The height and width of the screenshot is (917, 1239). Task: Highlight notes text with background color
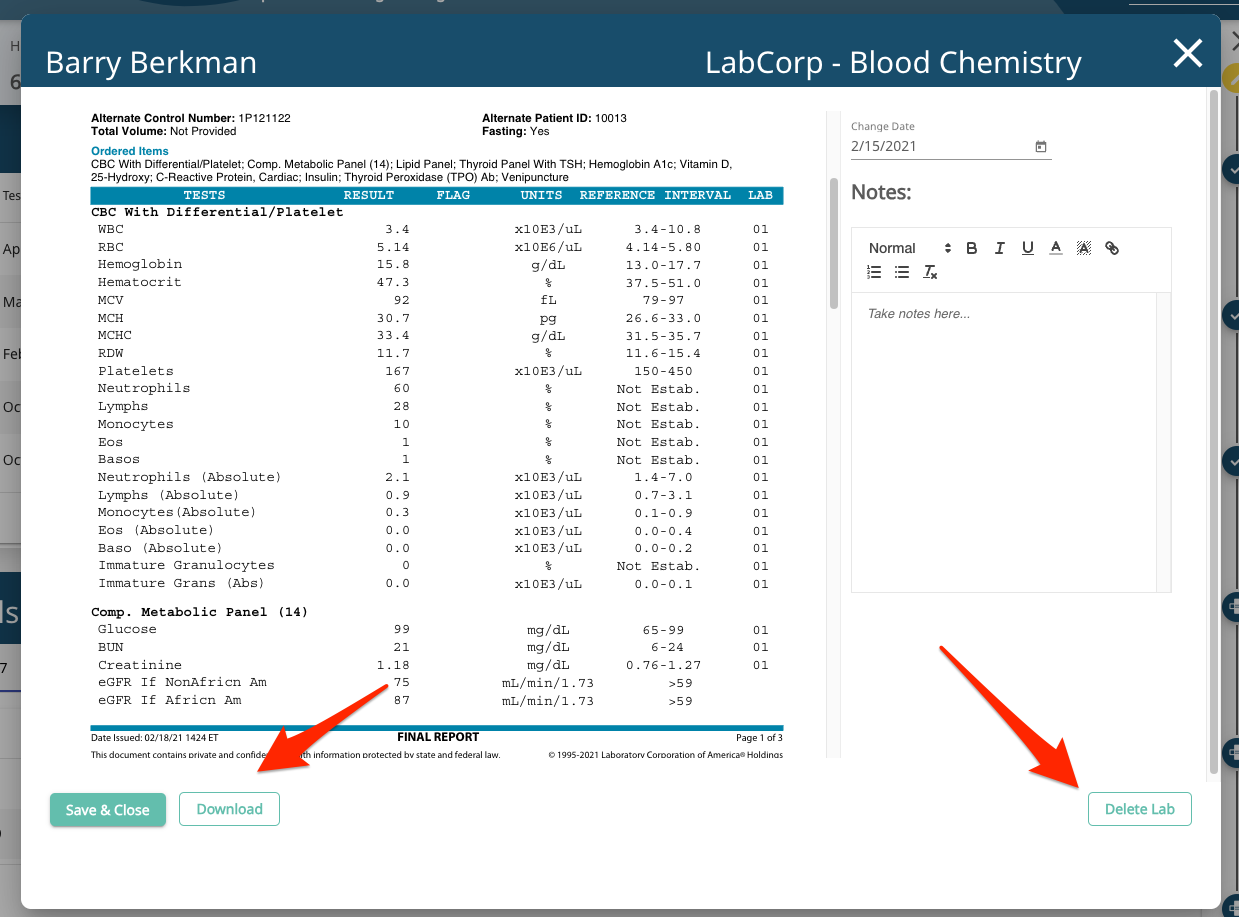(1083, 247)
